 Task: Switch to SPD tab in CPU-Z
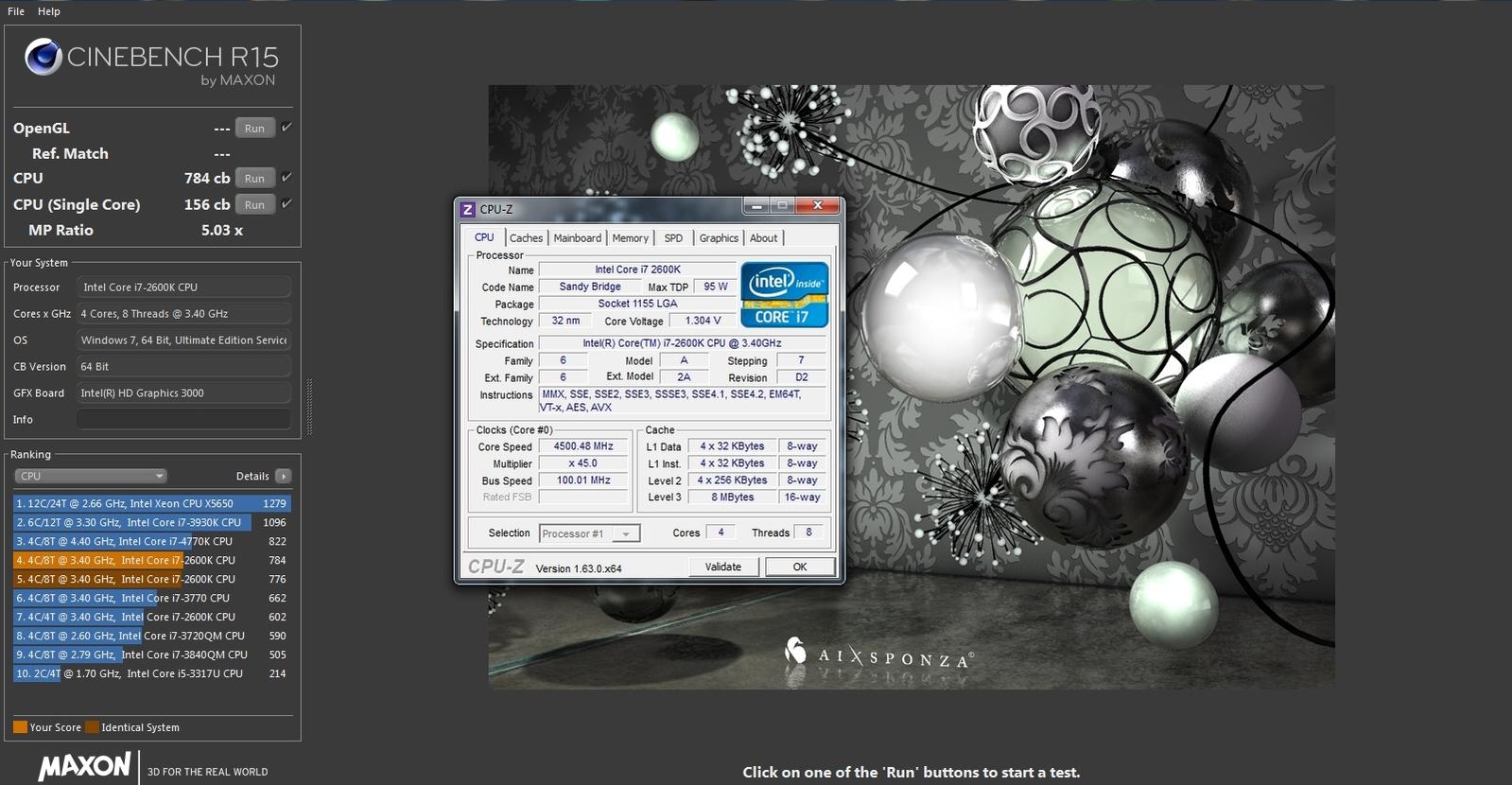(x=673, y=238)
